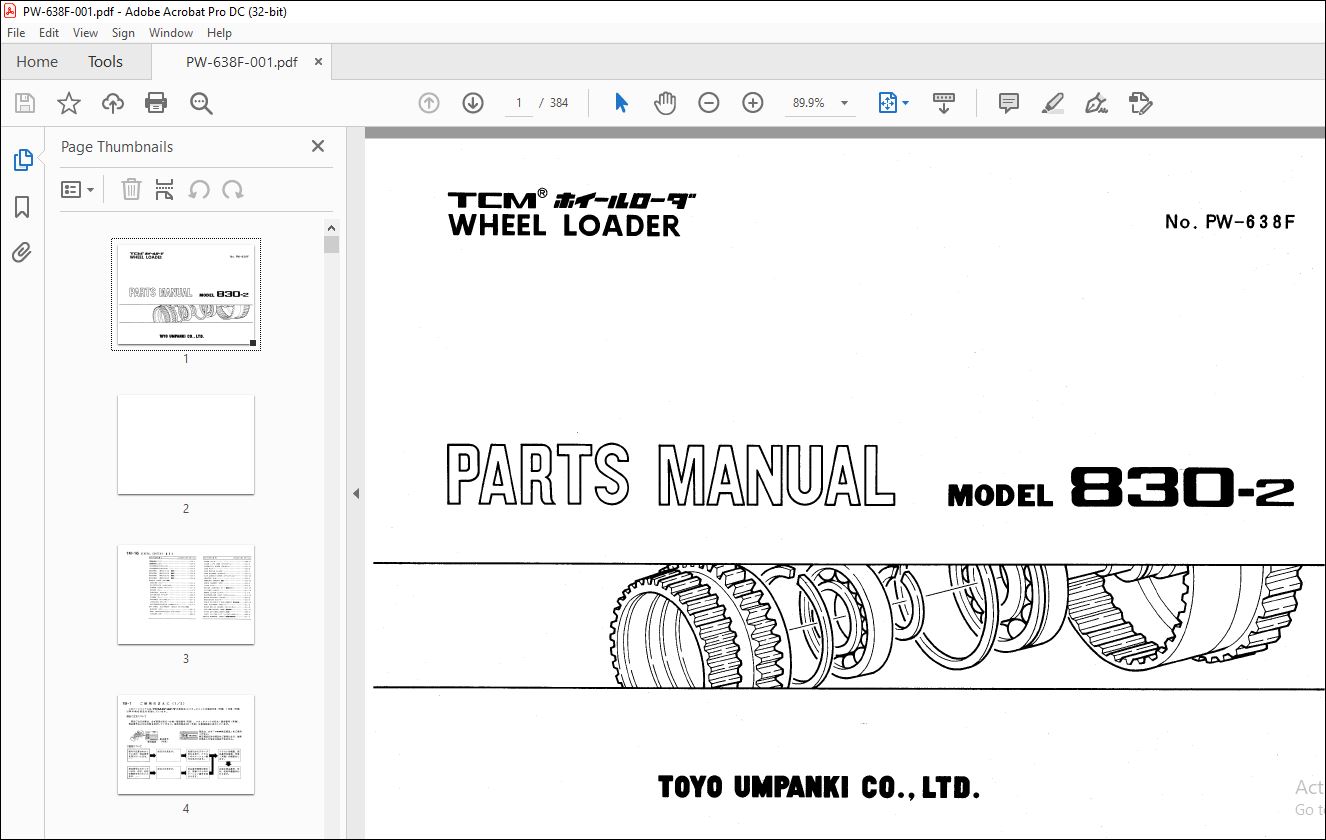Select the PW-638F-001.pdf document tab
This screenshot has height=840, width=1326.
click(241, 62)
